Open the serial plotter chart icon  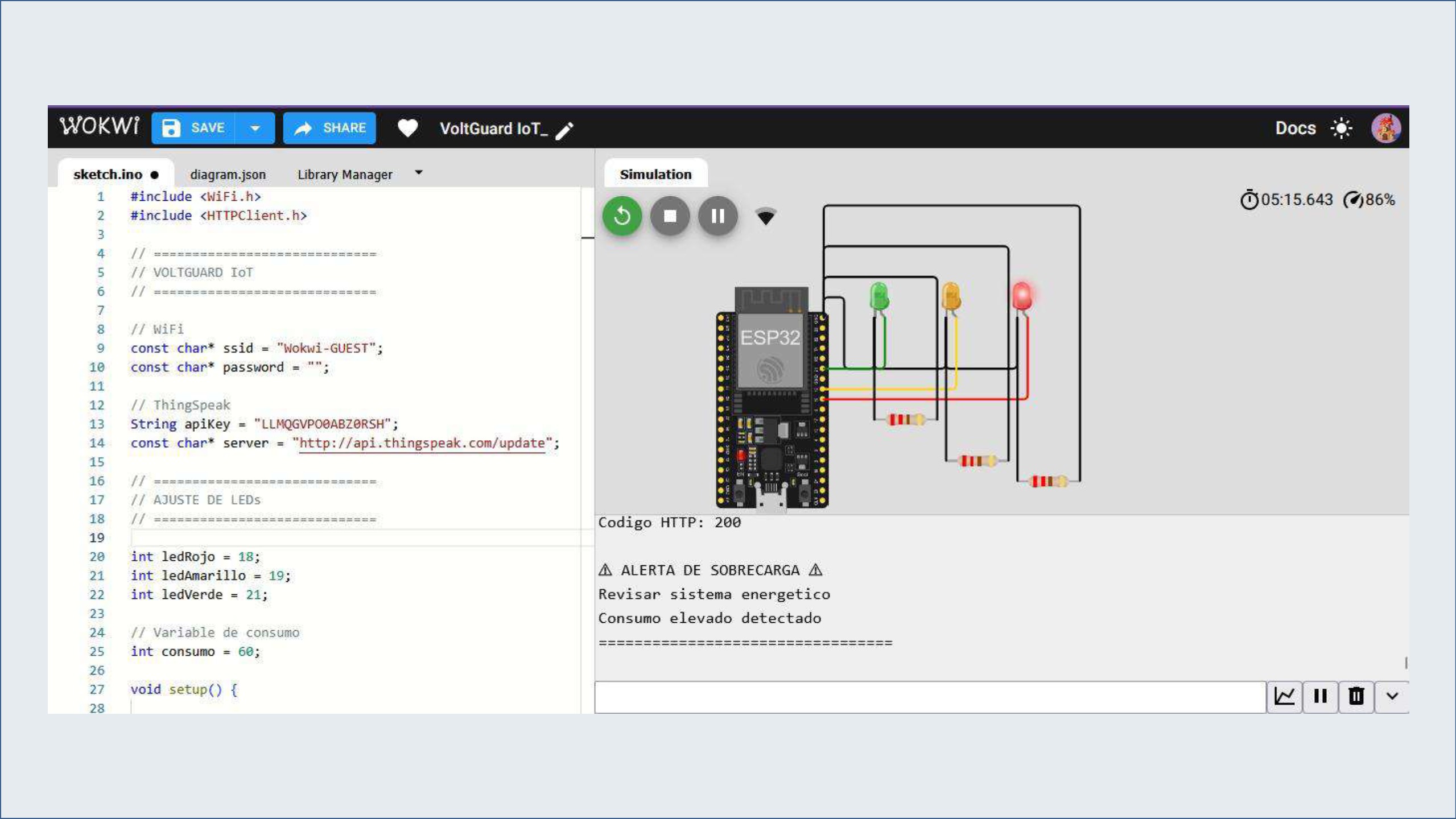coord(1284,697)
